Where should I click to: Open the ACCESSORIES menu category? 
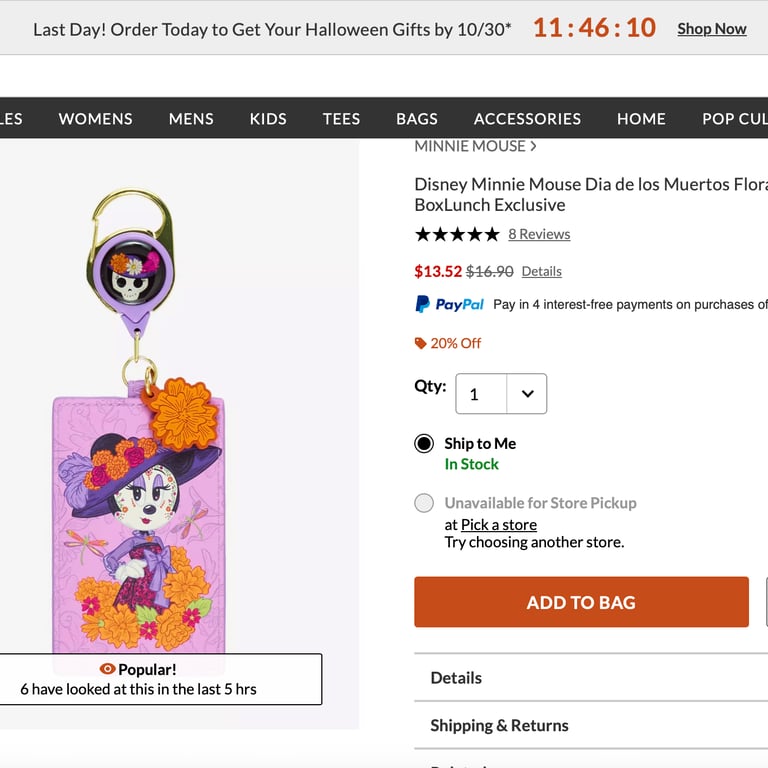click(527, 118)
